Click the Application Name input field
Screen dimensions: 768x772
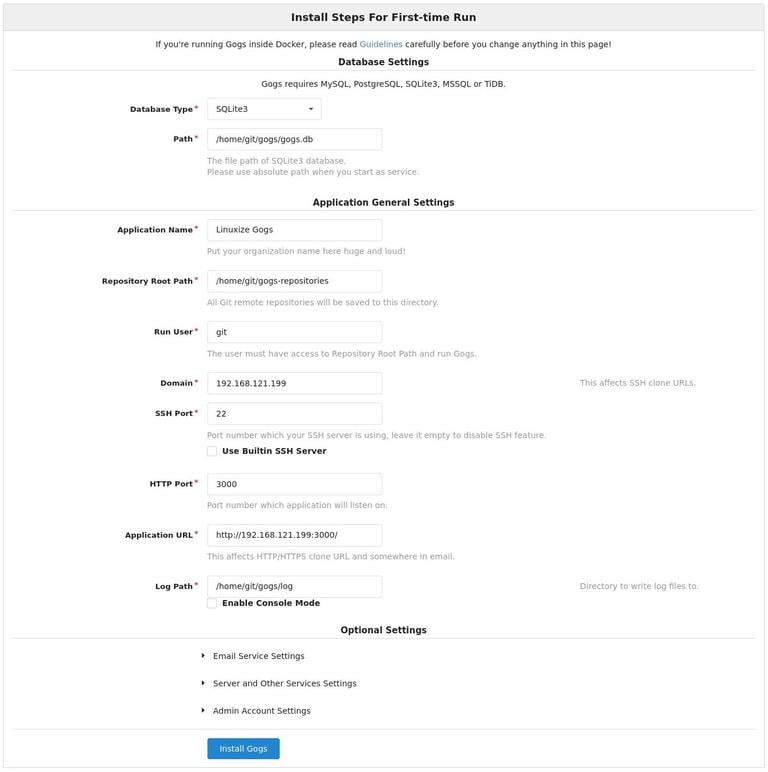coord(294,230)
